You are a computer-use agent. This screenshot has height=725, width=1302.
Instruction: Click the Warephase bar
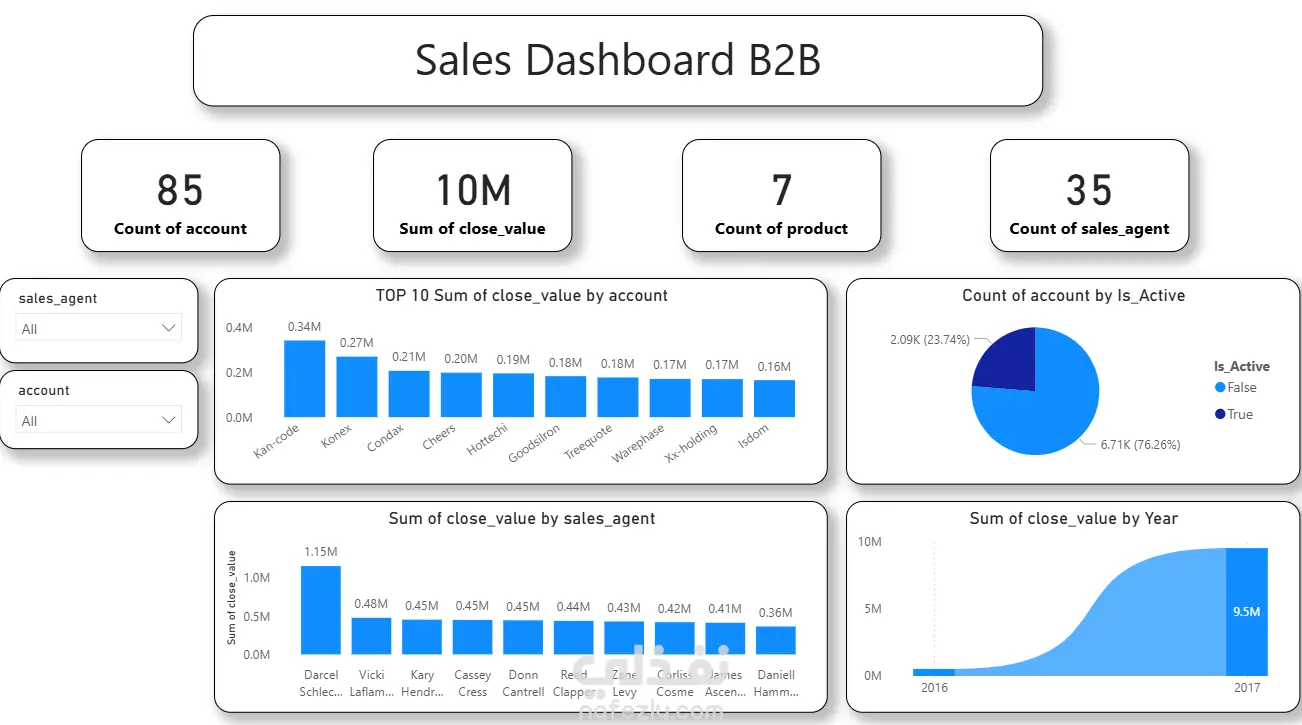coord(670,398)
